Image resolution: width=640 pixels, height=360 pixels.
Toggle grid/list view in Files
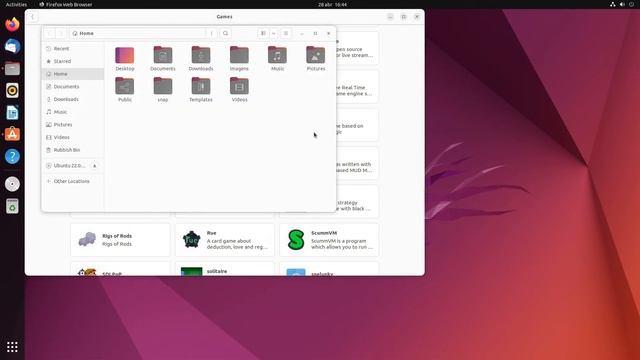point(263,33)
